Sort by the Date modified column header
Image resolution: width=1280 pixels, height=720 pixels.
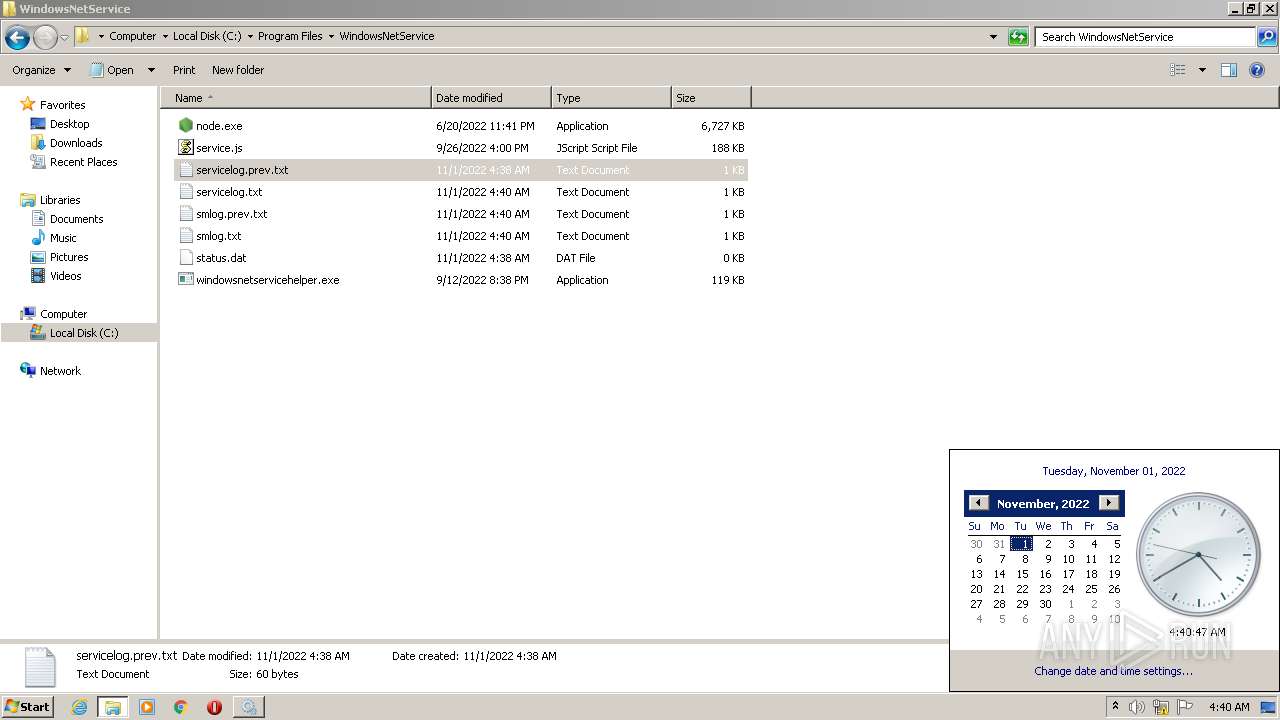[x=491, y=98]
